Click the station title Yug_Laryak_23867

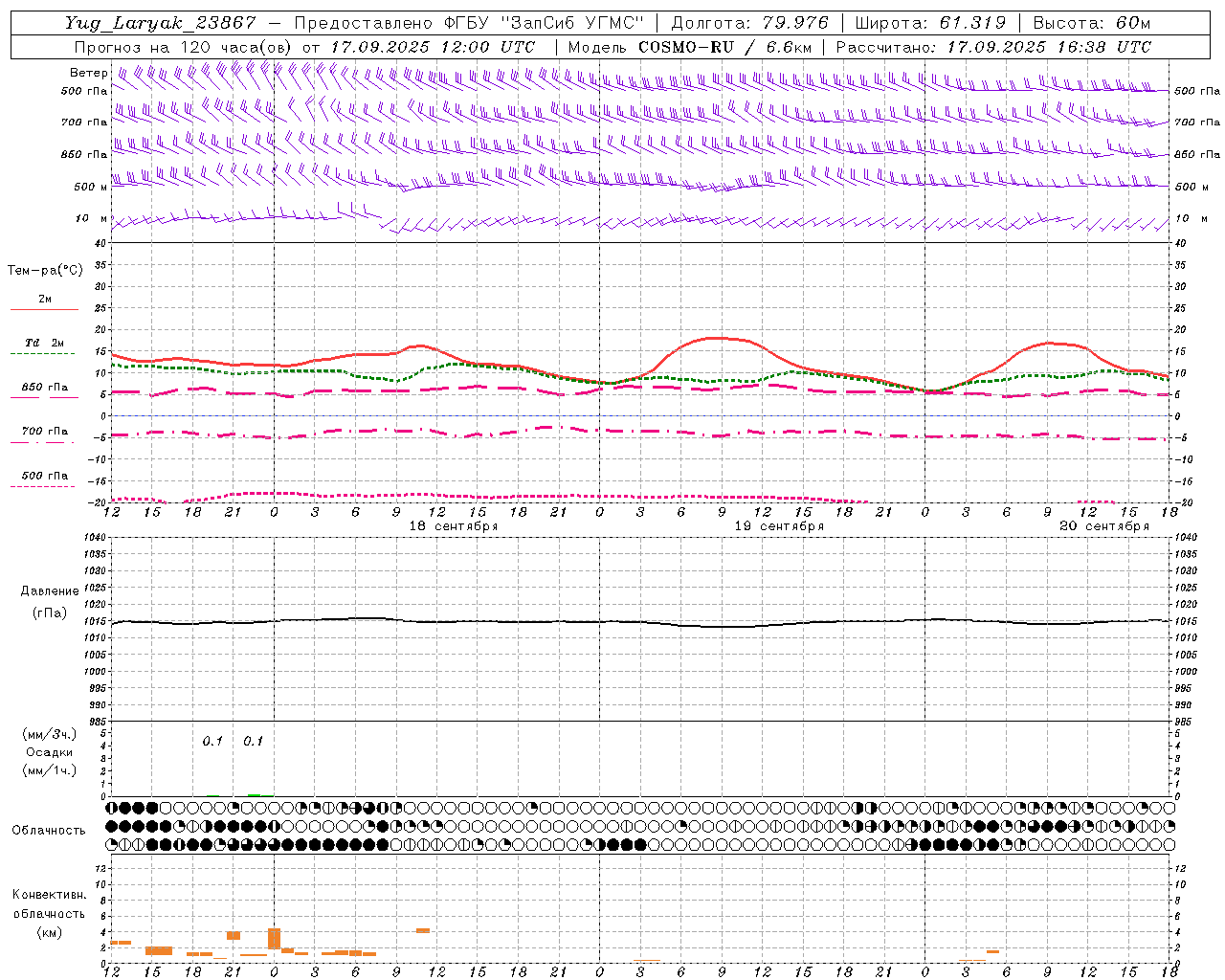[x=161, y=23]
